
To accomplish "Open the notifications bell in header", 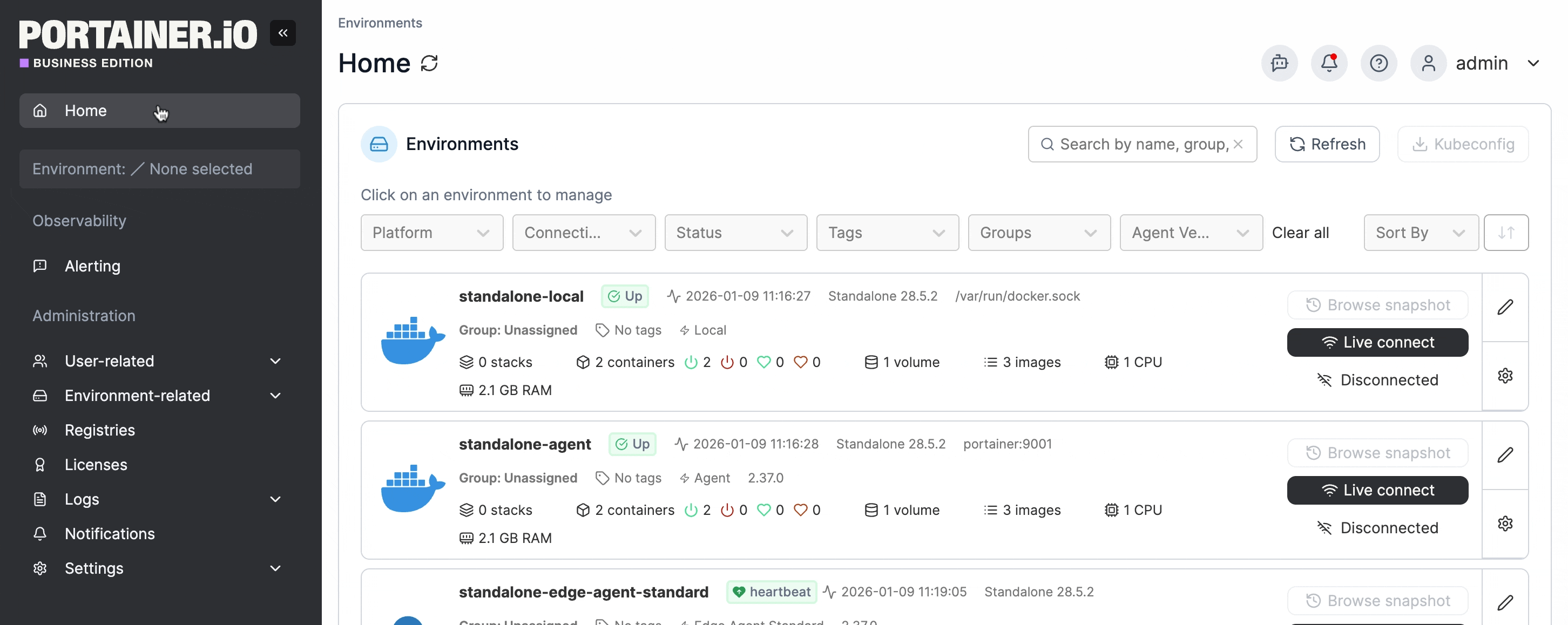I will click(x=1329, y=63).
